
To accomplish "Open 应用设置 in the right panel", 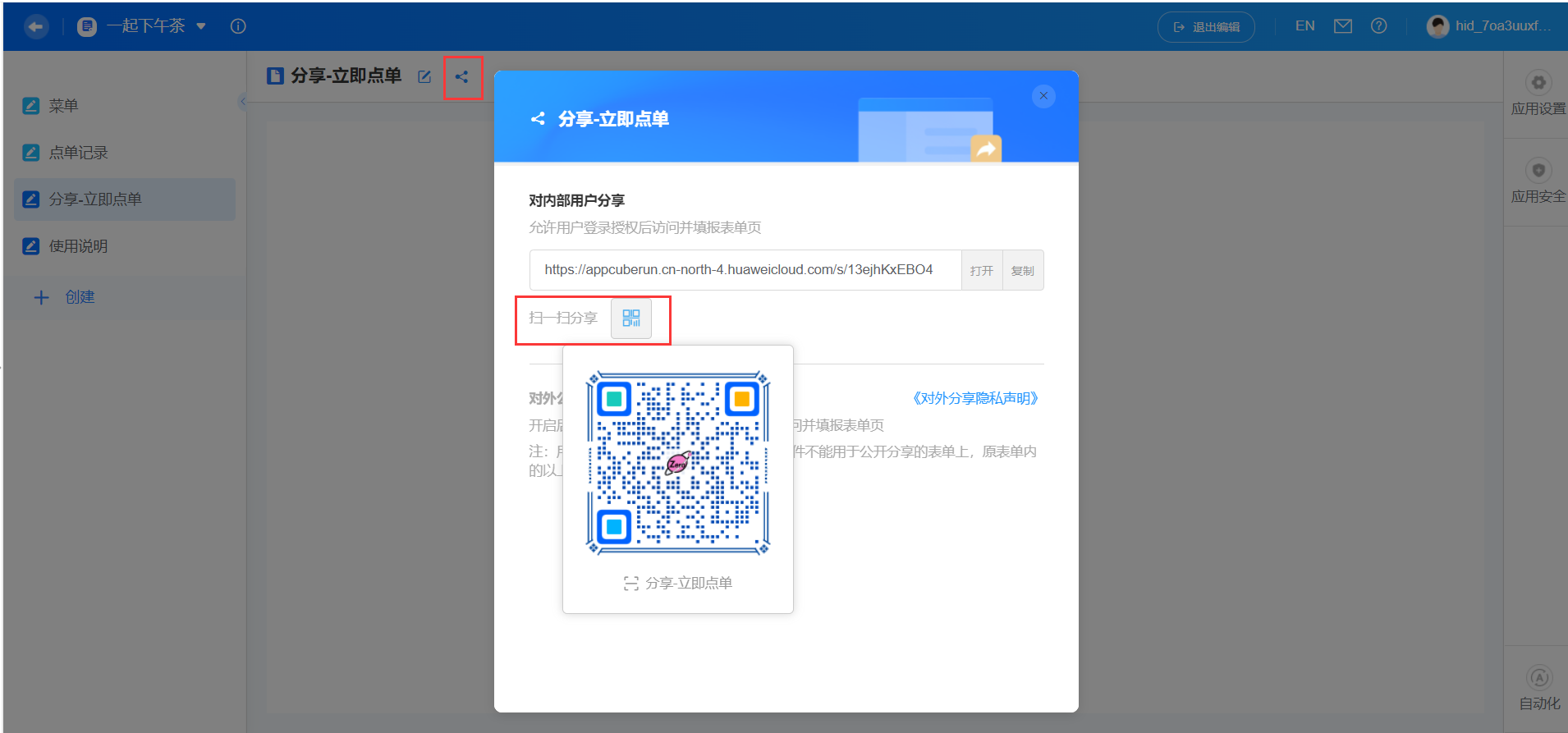I will pos(1538,94).
